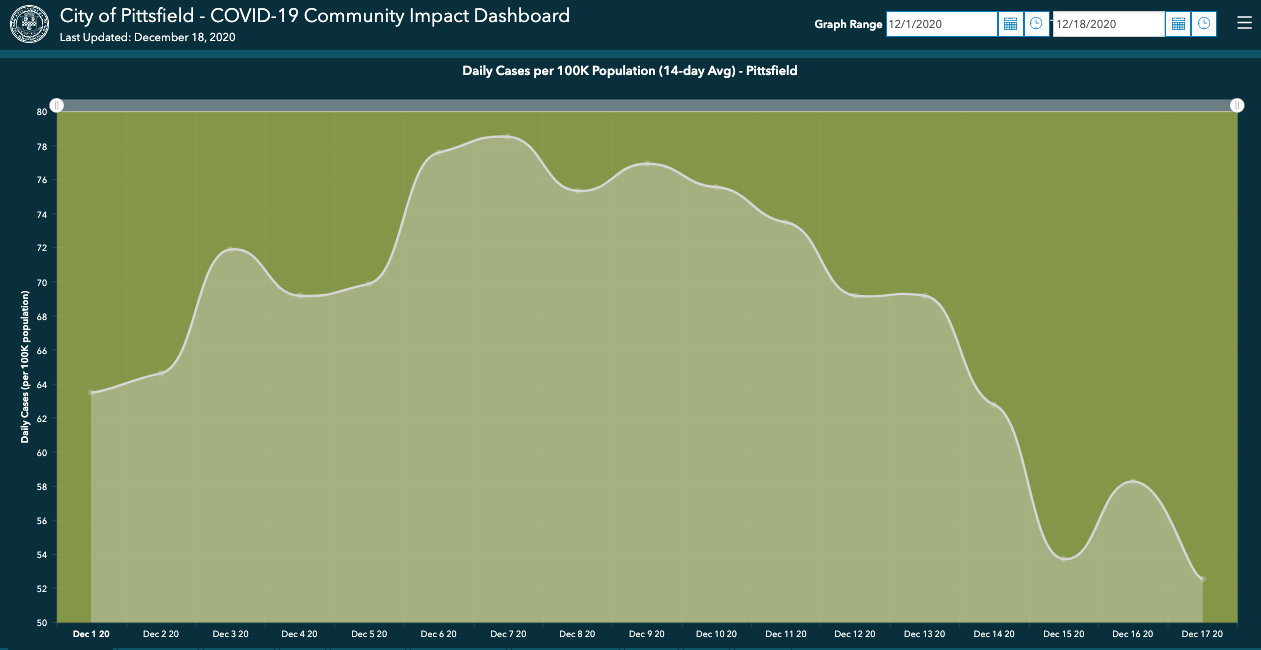Click the right handle of the range slider
Viewport: 1261px width, 650px height.
click(1237, 105)
